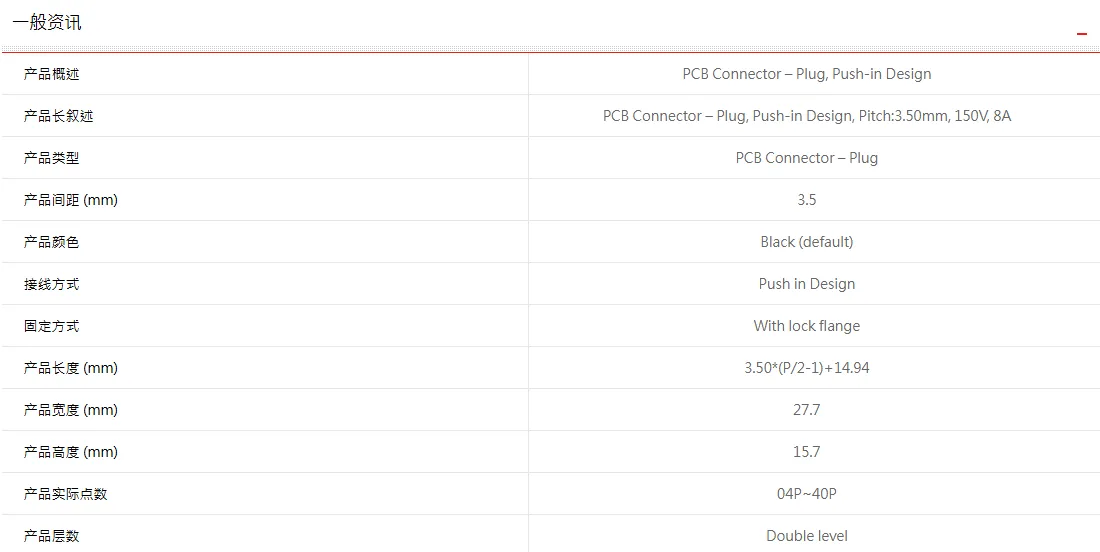Select the 产品类型 row label
Viewport: 1100px width, 552px height.
click(x=51, y=158)
